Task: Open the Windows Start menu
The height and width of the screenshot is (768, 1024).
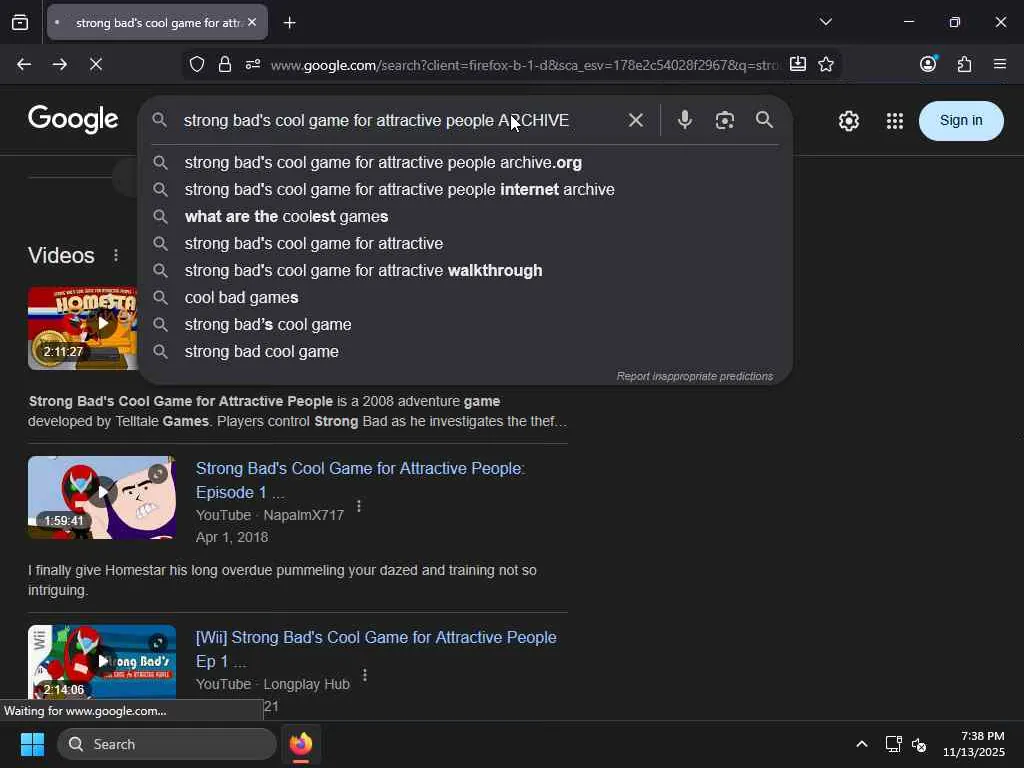Action: coord(32,744)
